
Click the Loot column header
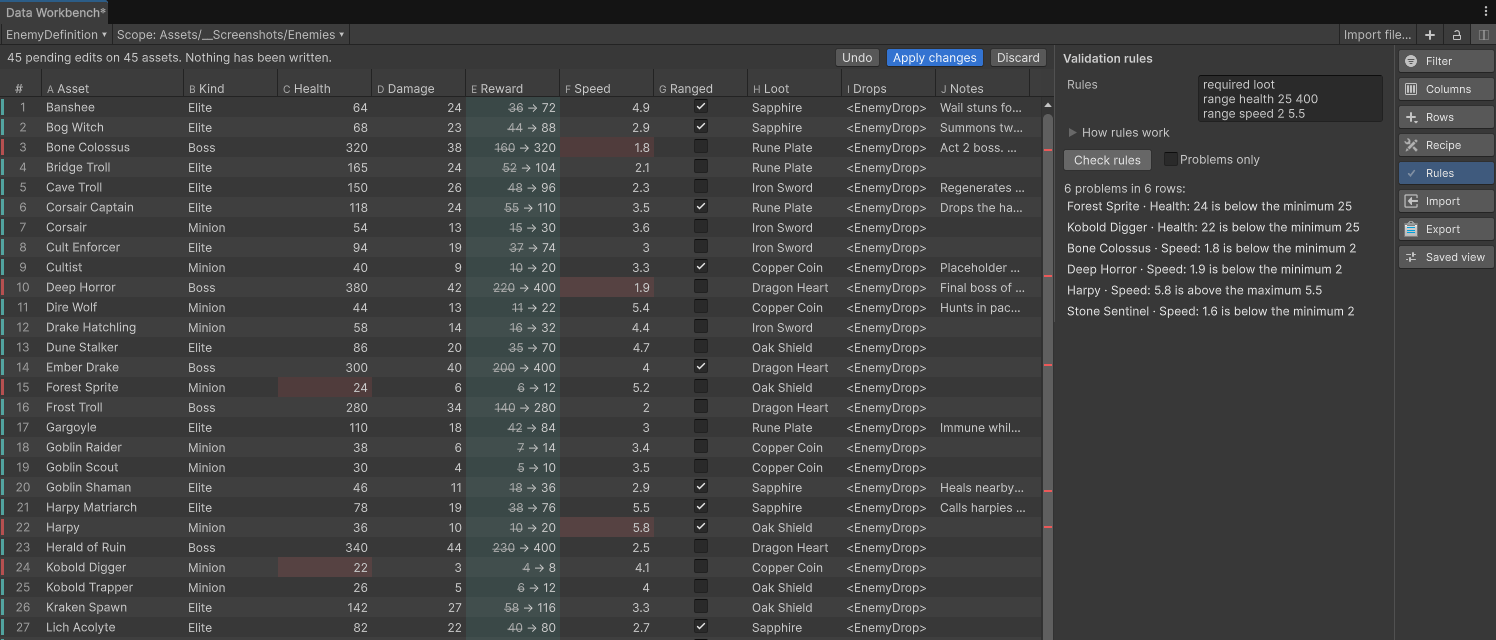[794, 88]
